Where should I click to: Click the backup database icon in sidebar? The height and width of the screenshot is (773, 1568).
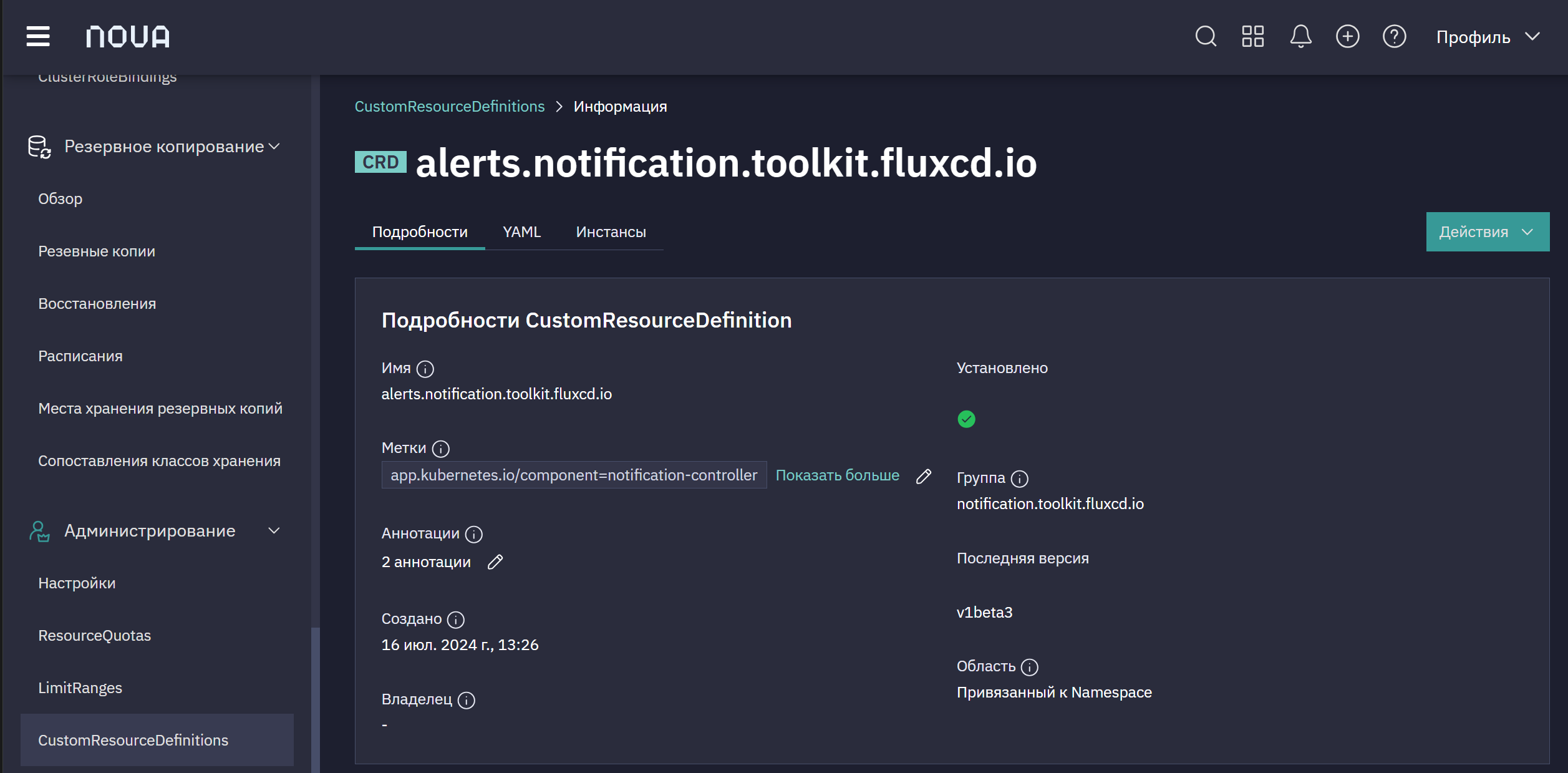[39, 147]
